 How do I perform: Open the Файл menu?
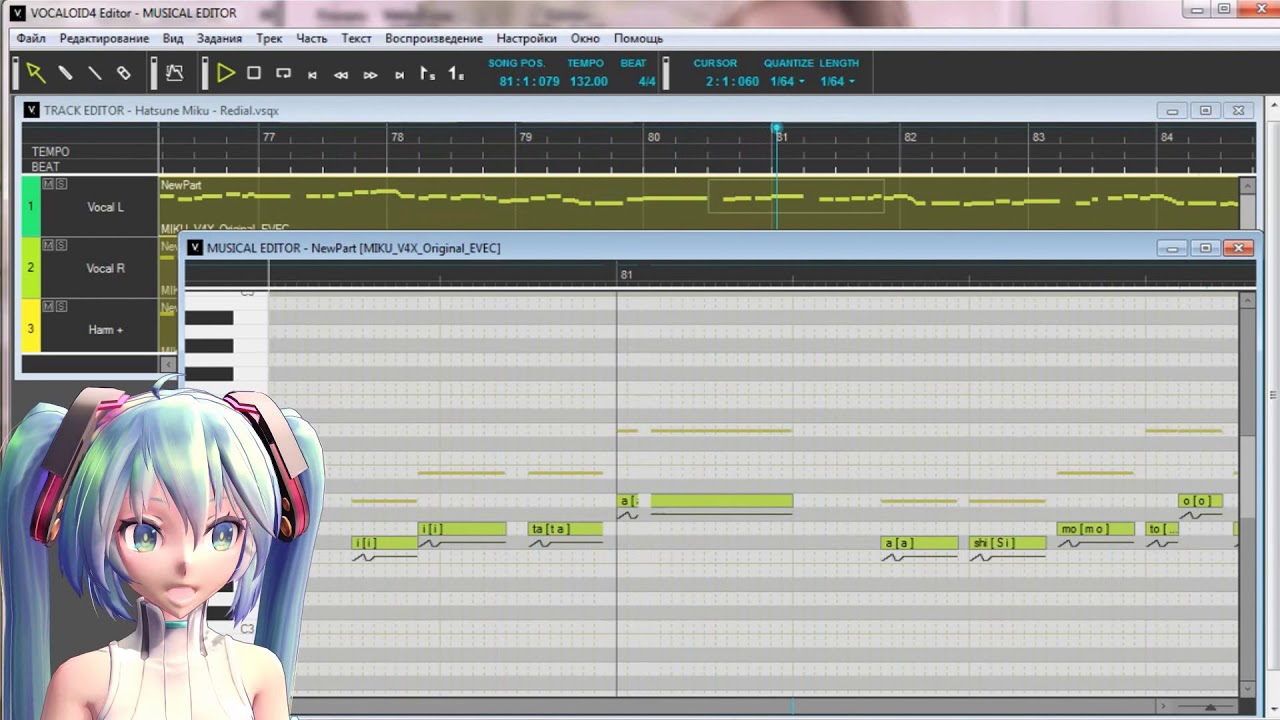click(31, 38)
